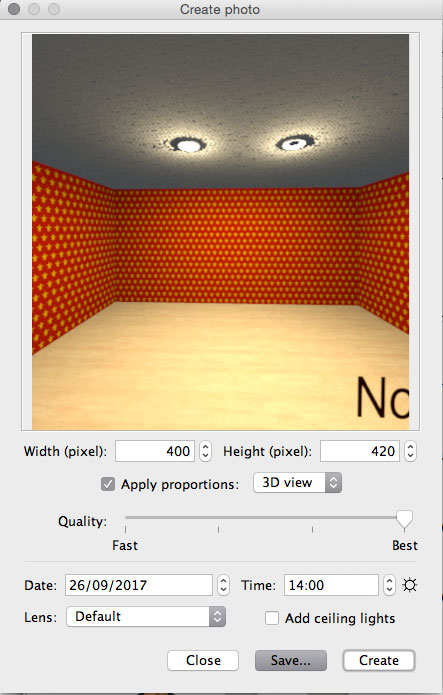Click the Width stepper arrows
This screenshot has height=695, width=443.
(205, 451)
